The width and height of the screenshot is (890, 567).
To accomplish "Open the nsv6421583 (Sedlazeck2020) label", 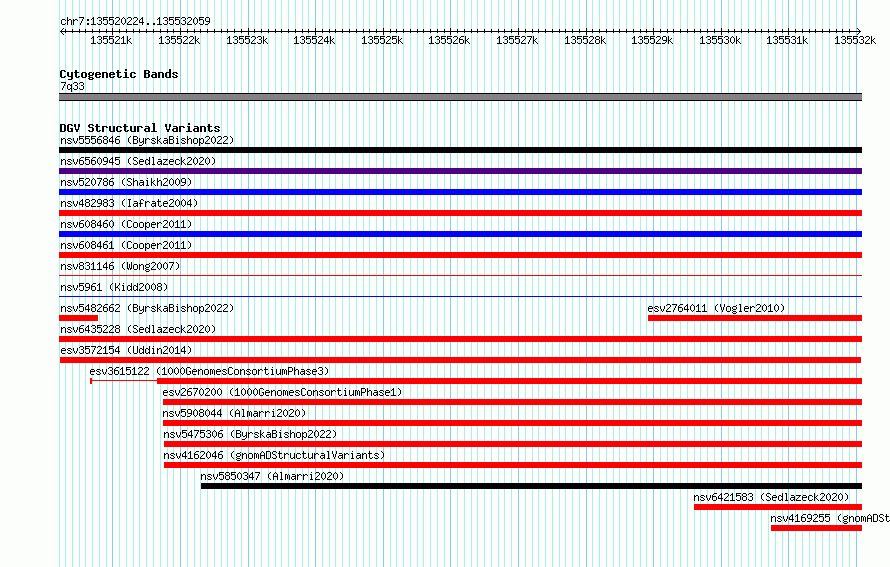I will 771,497.
